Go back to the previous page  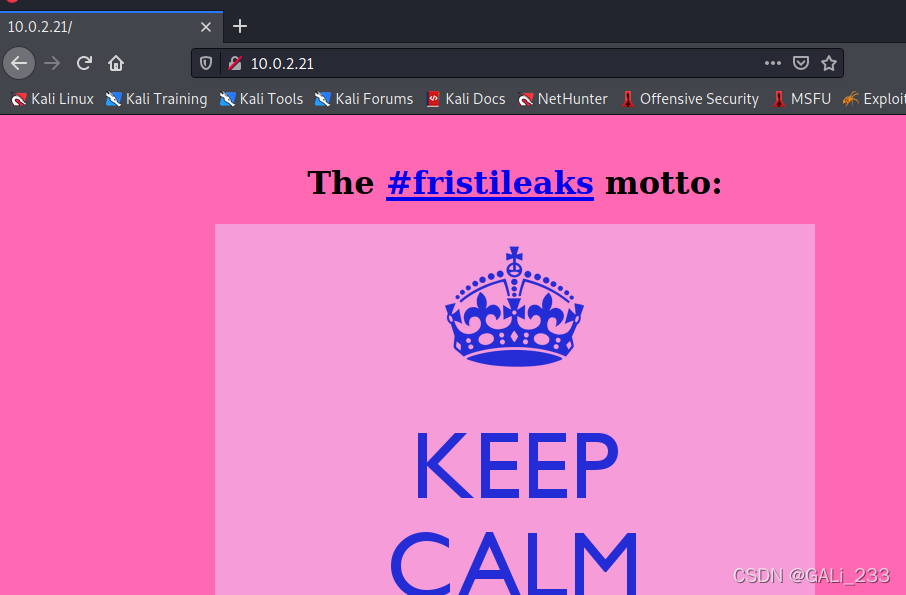[19, 63]
